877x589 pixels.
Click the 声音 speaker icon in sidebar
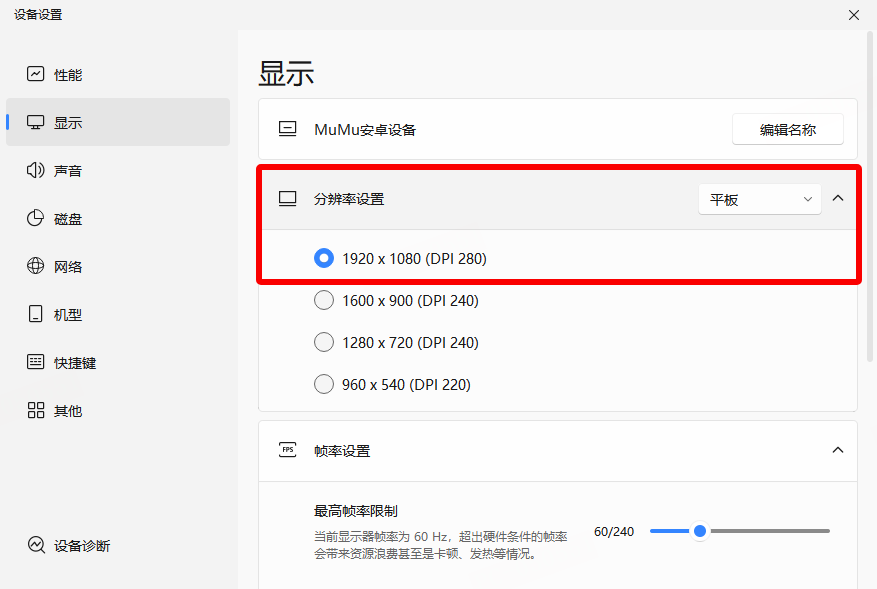coord(36,170)
